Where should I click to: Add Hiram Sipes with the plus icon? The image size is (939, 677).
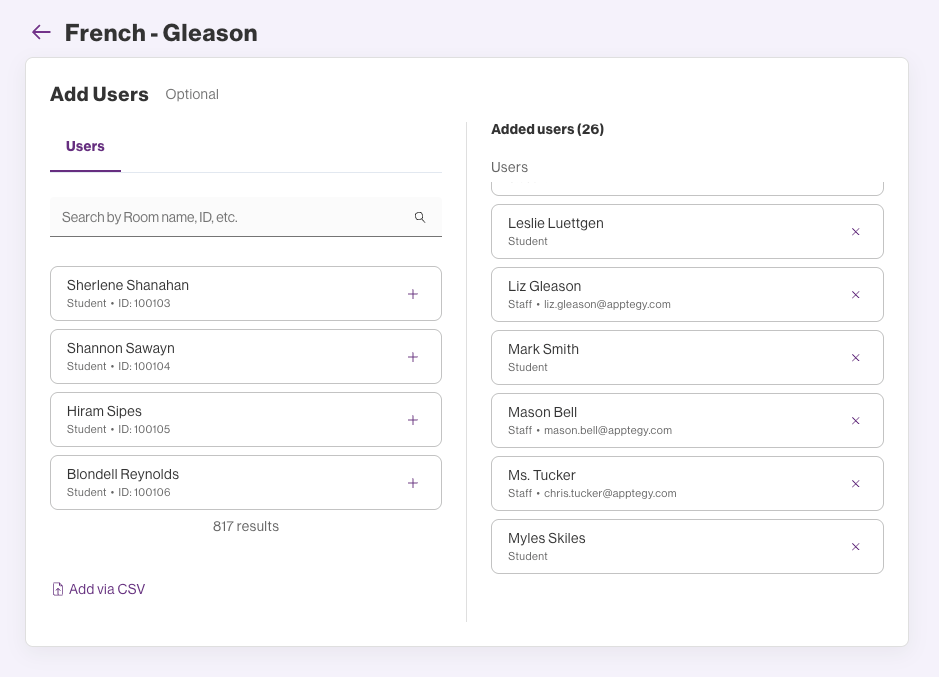tap(413, 420)
